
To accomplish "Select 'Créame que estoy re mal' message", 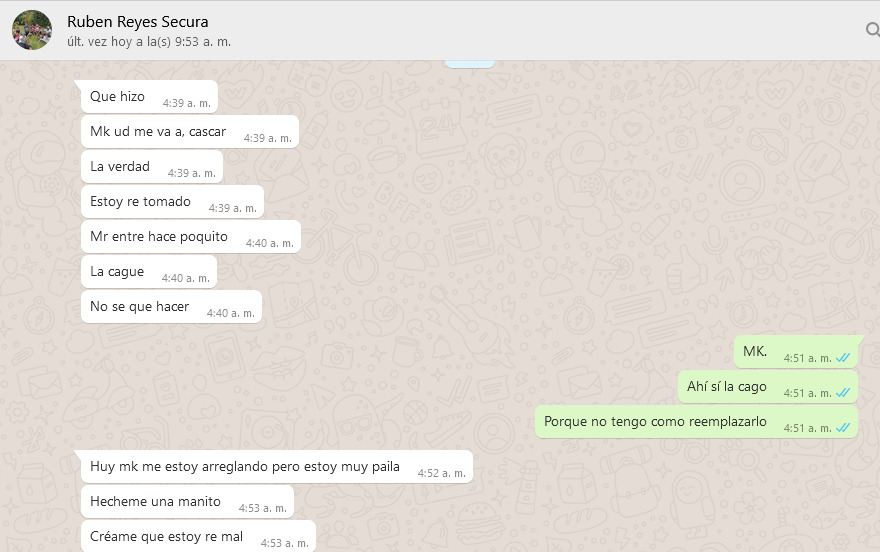I will [198, 536].
